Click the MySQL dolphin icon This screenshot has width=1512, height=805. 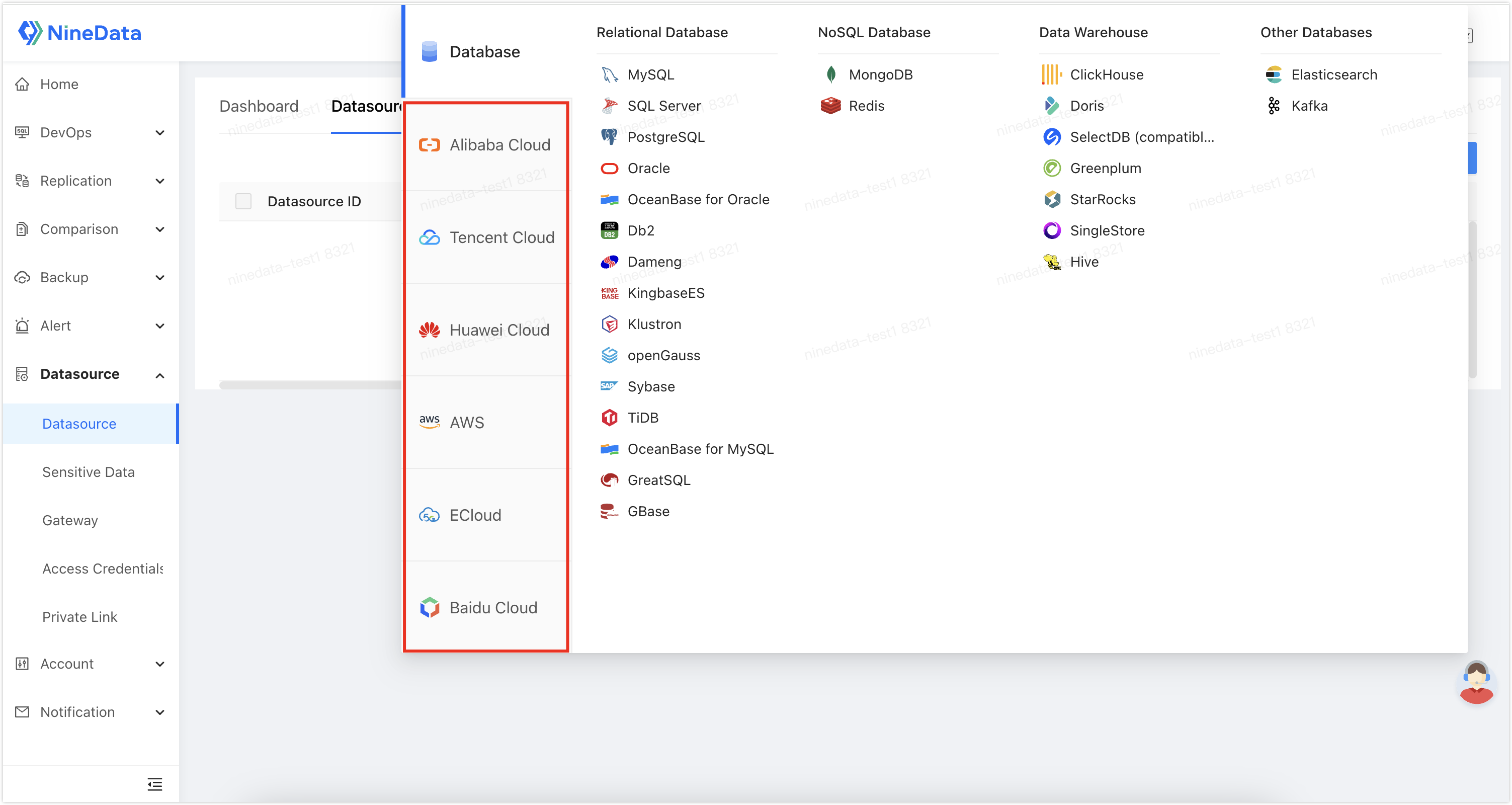pos(609,74)
